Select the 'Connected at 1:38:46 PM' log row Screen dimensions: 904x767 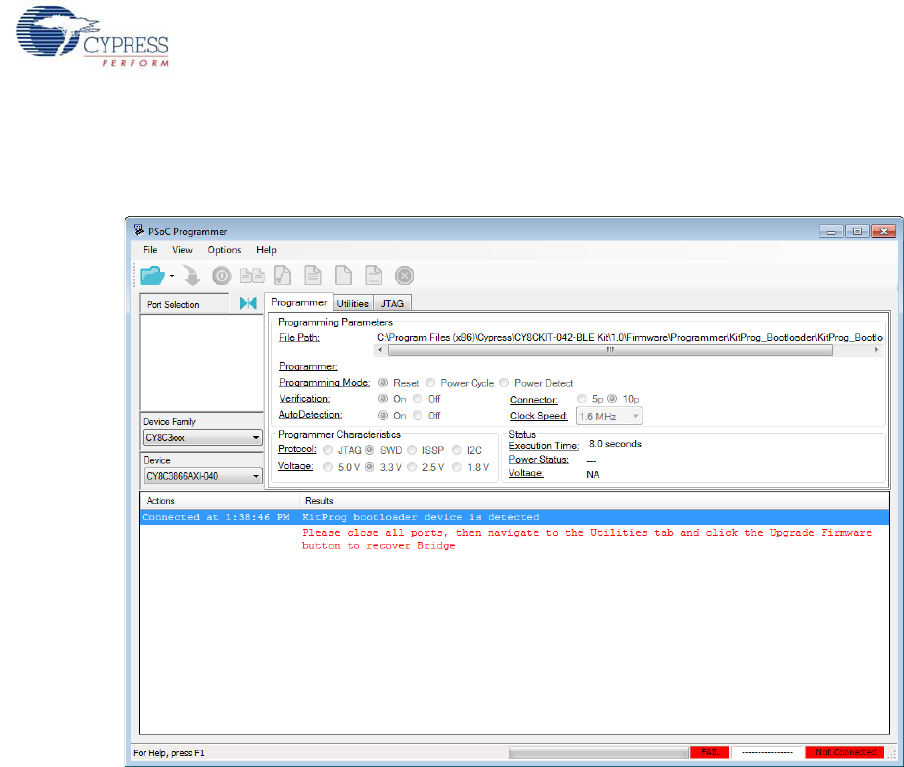(514, 517)
